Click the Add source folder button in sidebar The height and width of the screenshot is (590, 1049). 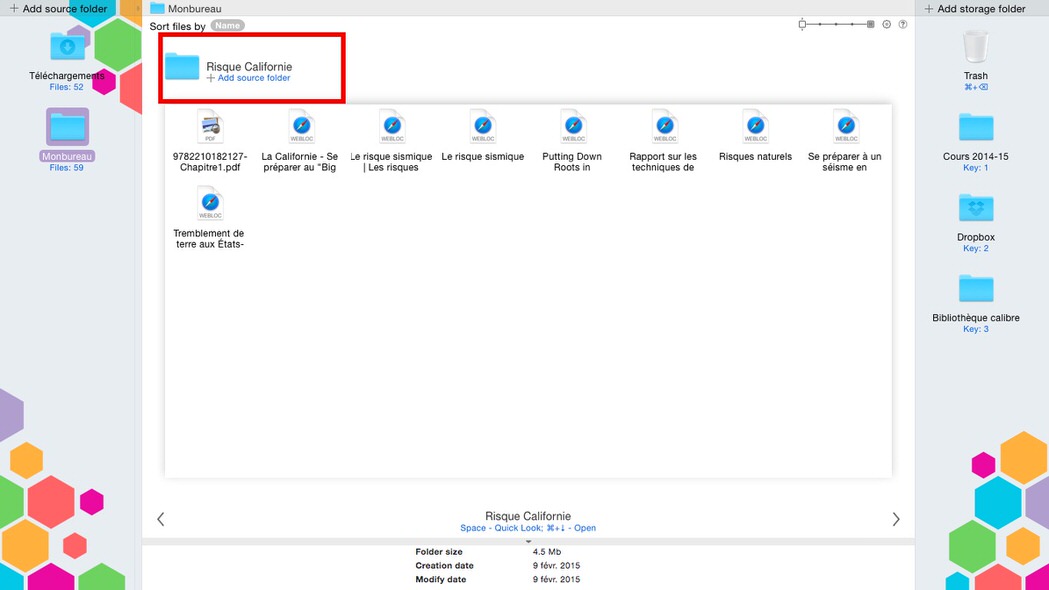(x=58, y=9)
